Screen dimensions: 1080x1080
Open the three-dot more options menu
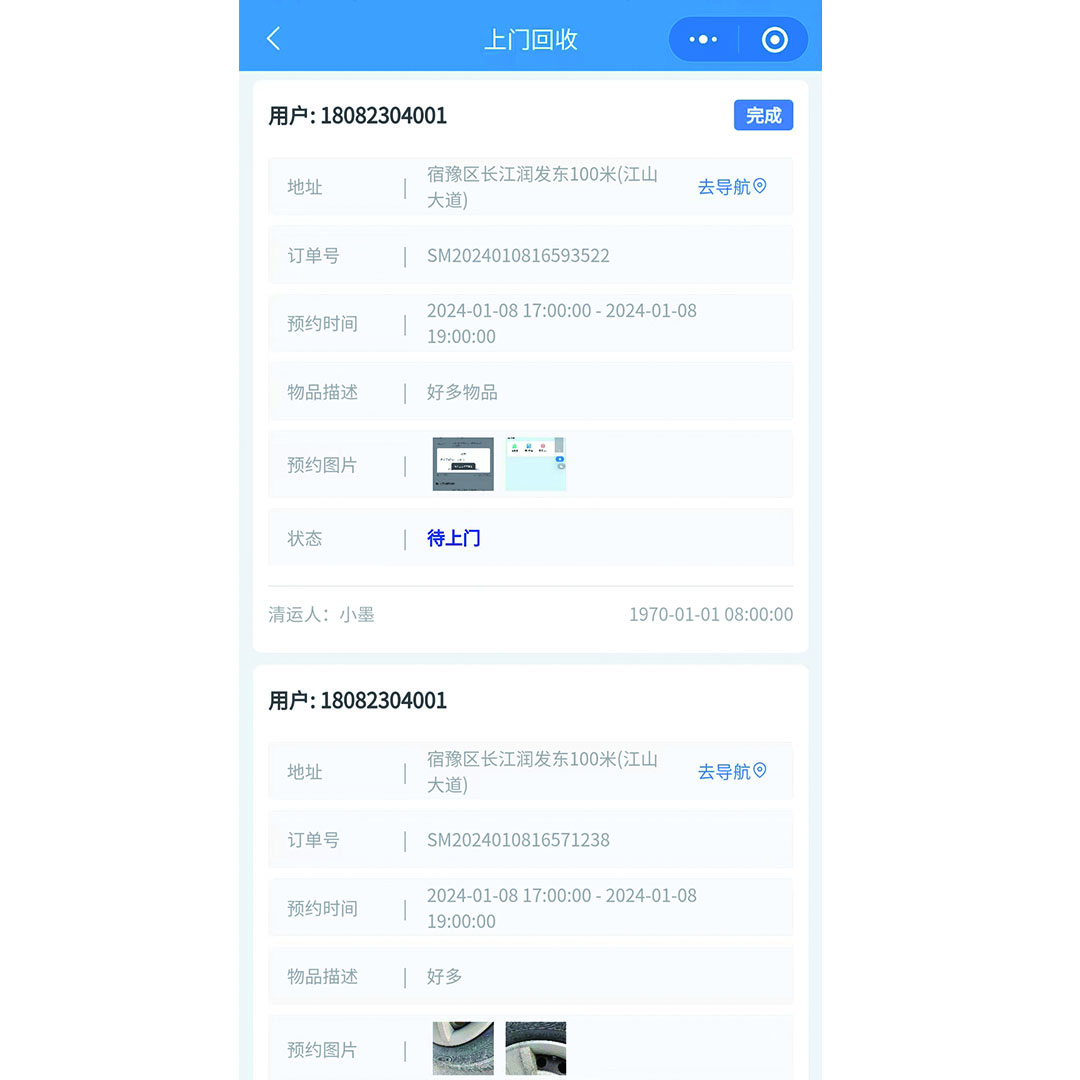tap(703, 40)
